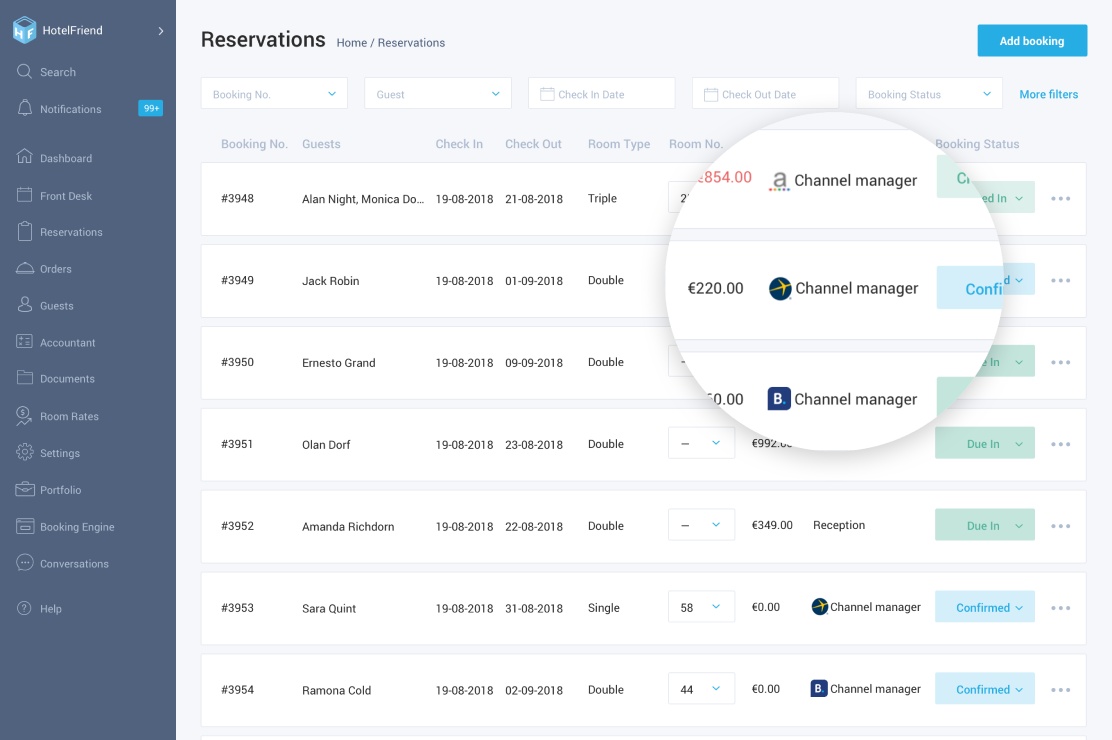This screenshot has width=1112, height=740.
Task: Click the €349.00 amount
Action: [x=772, y=525]
